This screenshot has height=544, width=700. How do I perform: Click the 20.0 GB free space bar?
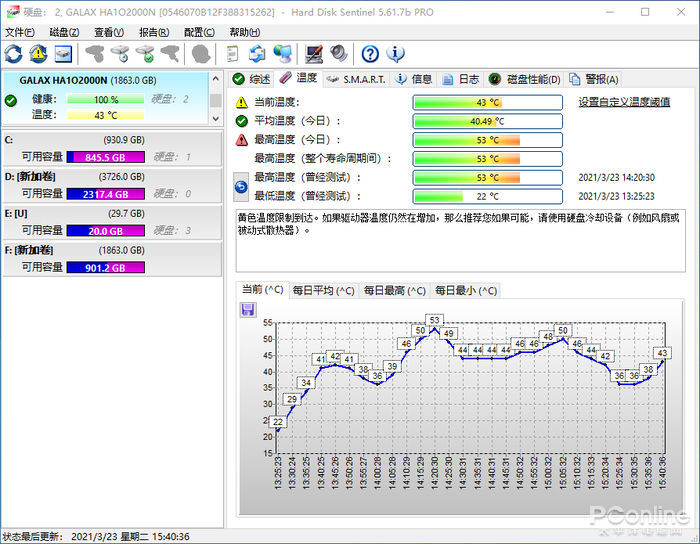coord(105,231)
